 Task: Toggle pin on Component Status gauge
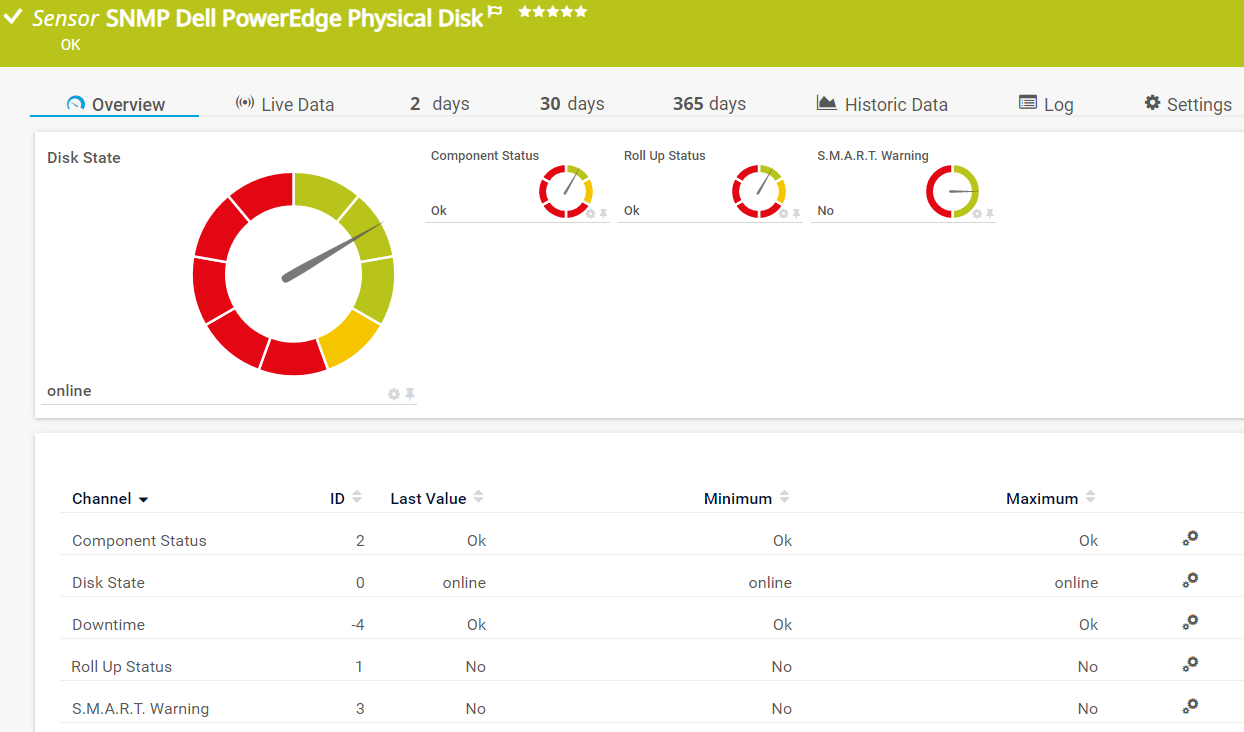tap(603, 213)
